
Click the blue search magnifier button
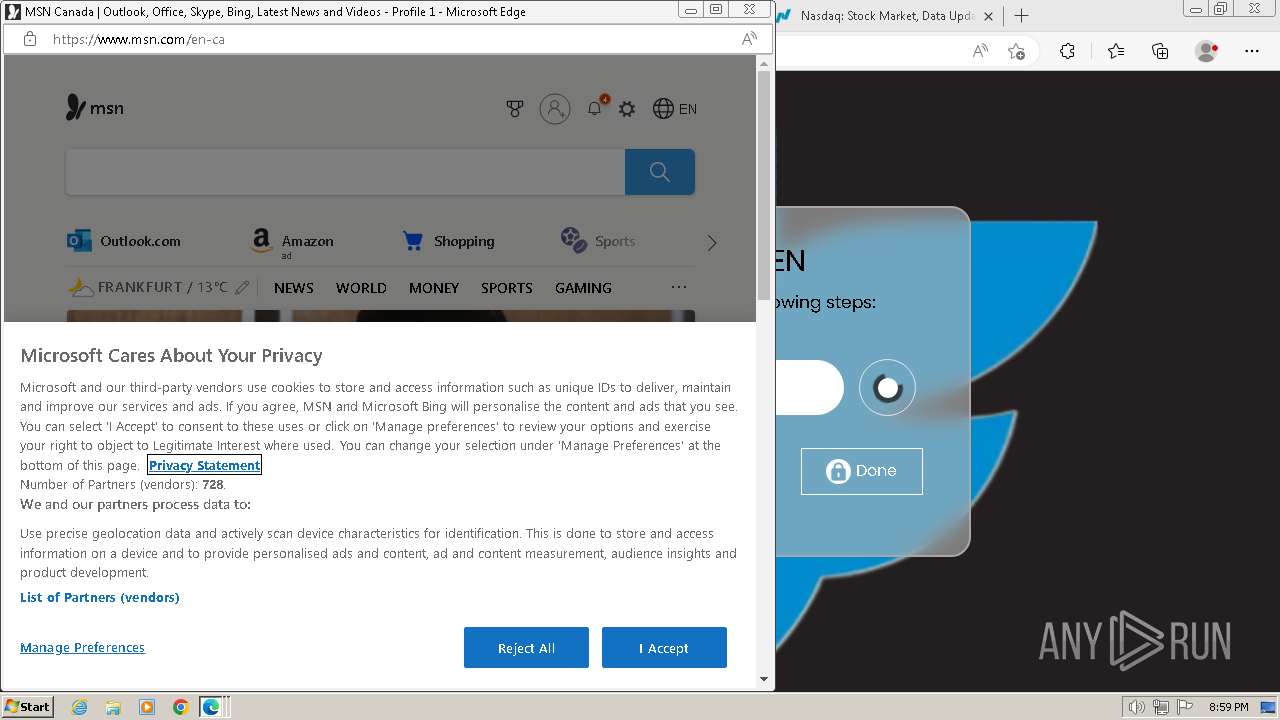tap(660, 172)
